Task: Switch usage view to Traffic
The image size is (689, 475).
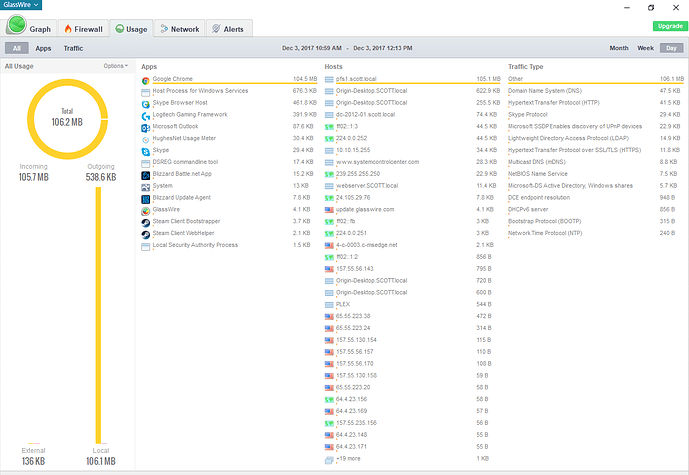Action: (73, 48)
